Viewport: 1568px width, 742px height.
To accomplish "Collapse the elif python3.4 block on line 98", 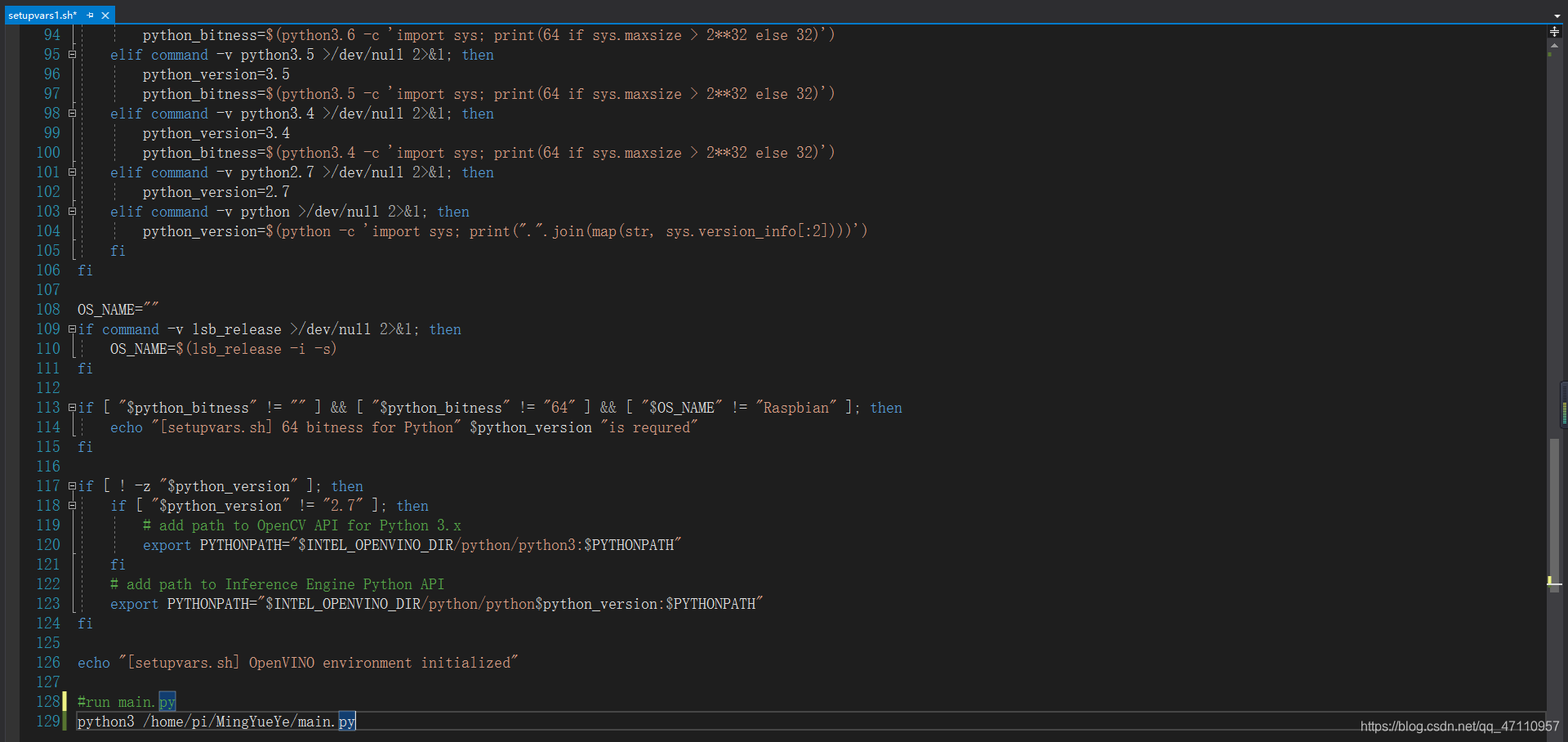I will tap(72, 114).
